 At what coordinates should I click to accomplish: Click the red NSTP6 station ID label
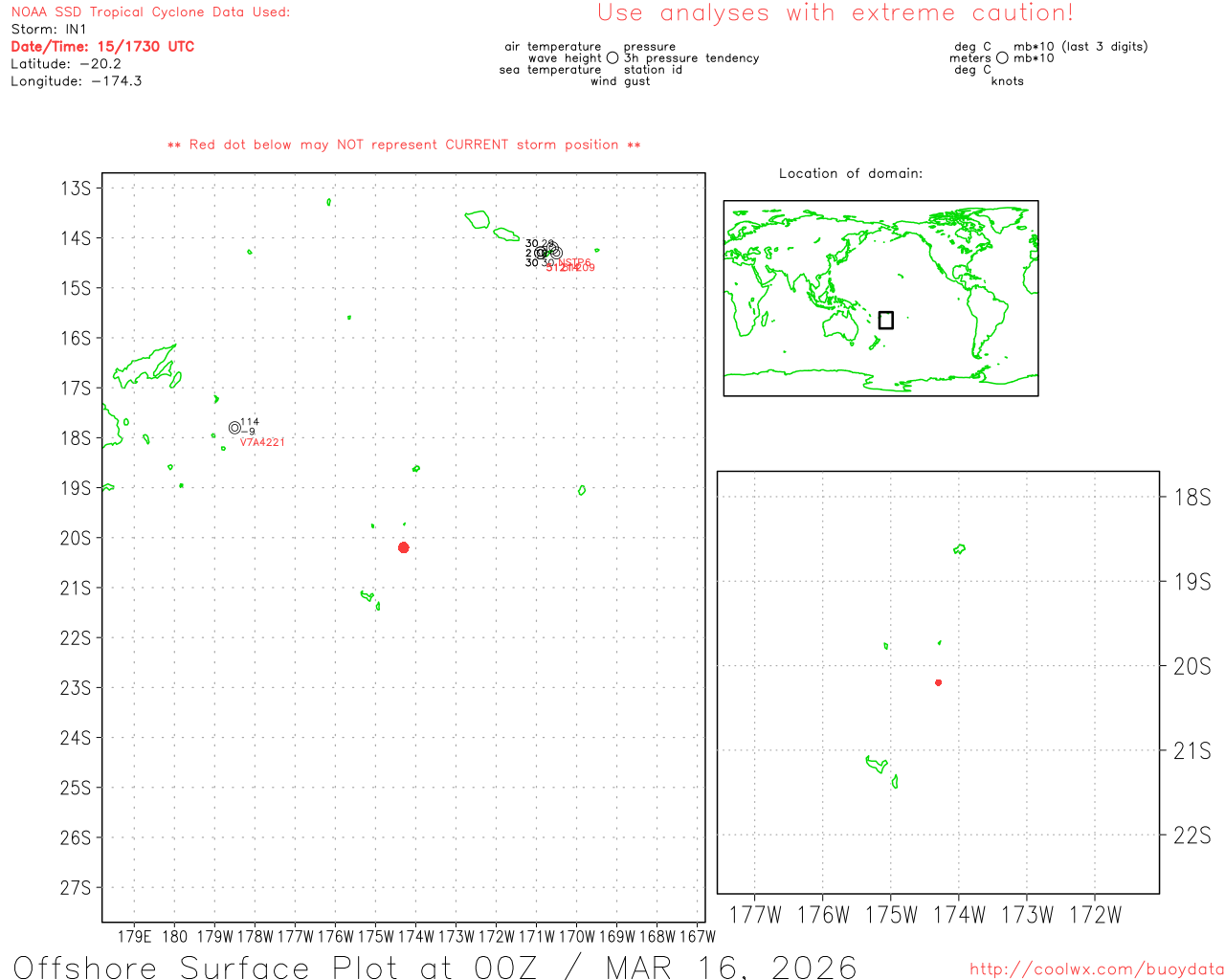pyautogui.click(x=575, y=262)
